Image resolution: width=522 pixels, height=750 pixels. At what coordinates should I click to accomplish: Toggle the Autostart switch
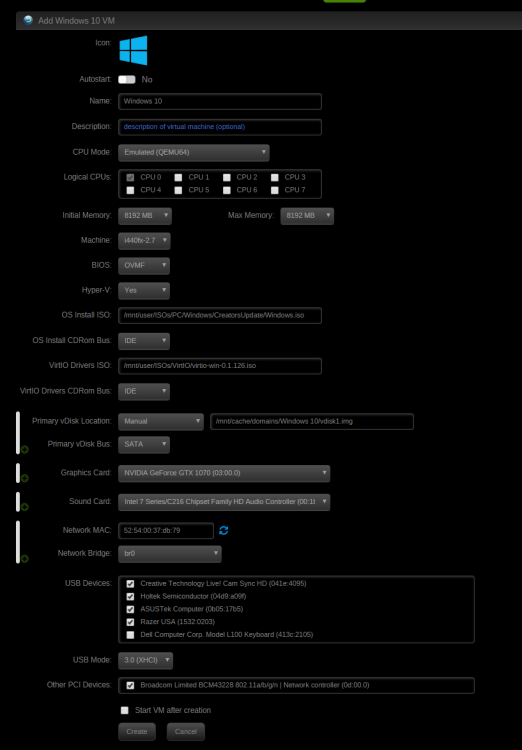(x=127, y=79)
